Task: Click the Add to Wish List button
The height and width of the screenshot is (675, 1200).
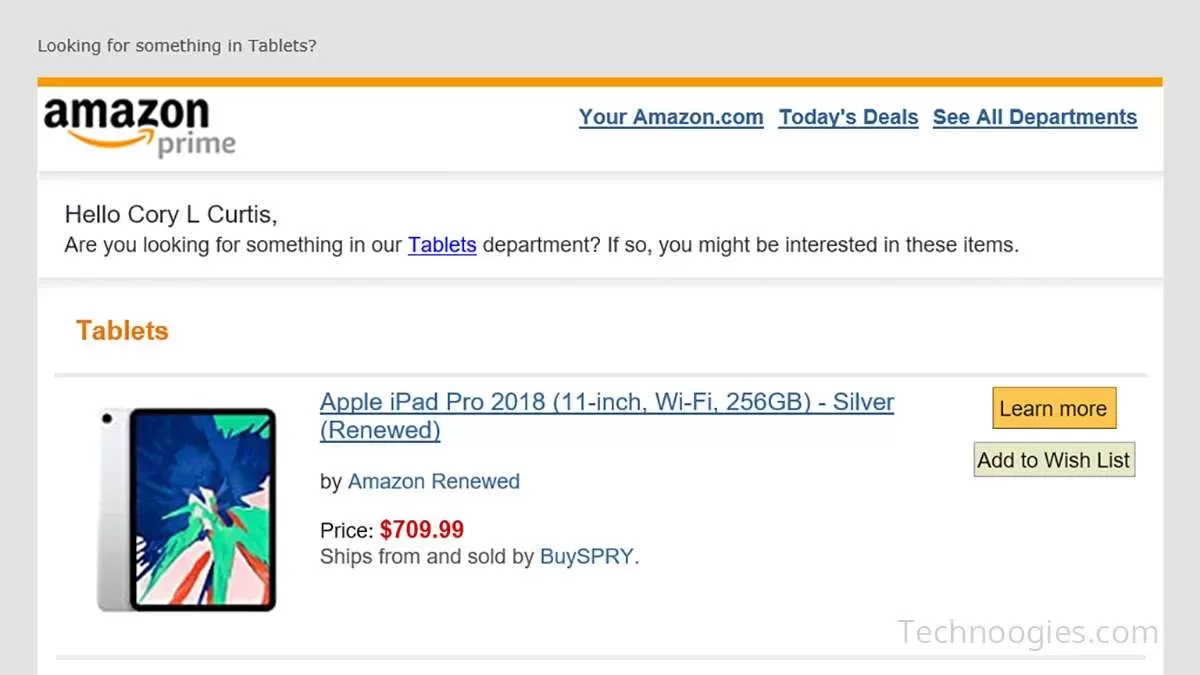Action: click(x=1053, y=459)
